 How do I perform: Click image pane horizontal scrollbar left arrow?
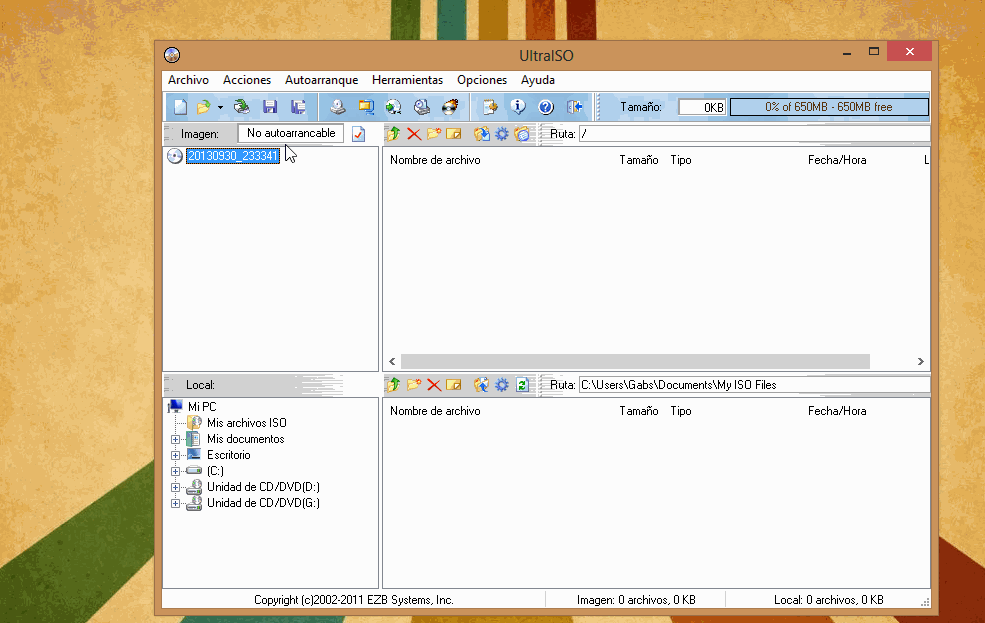392,361
